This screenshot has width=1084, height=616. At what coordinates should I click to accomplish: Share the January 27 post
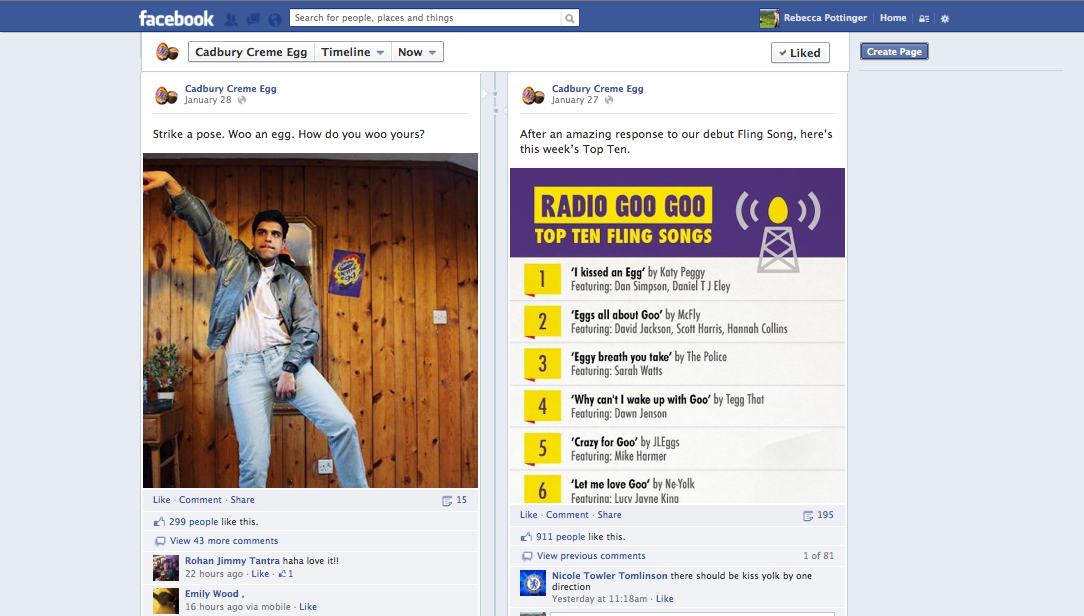(609, 515)
